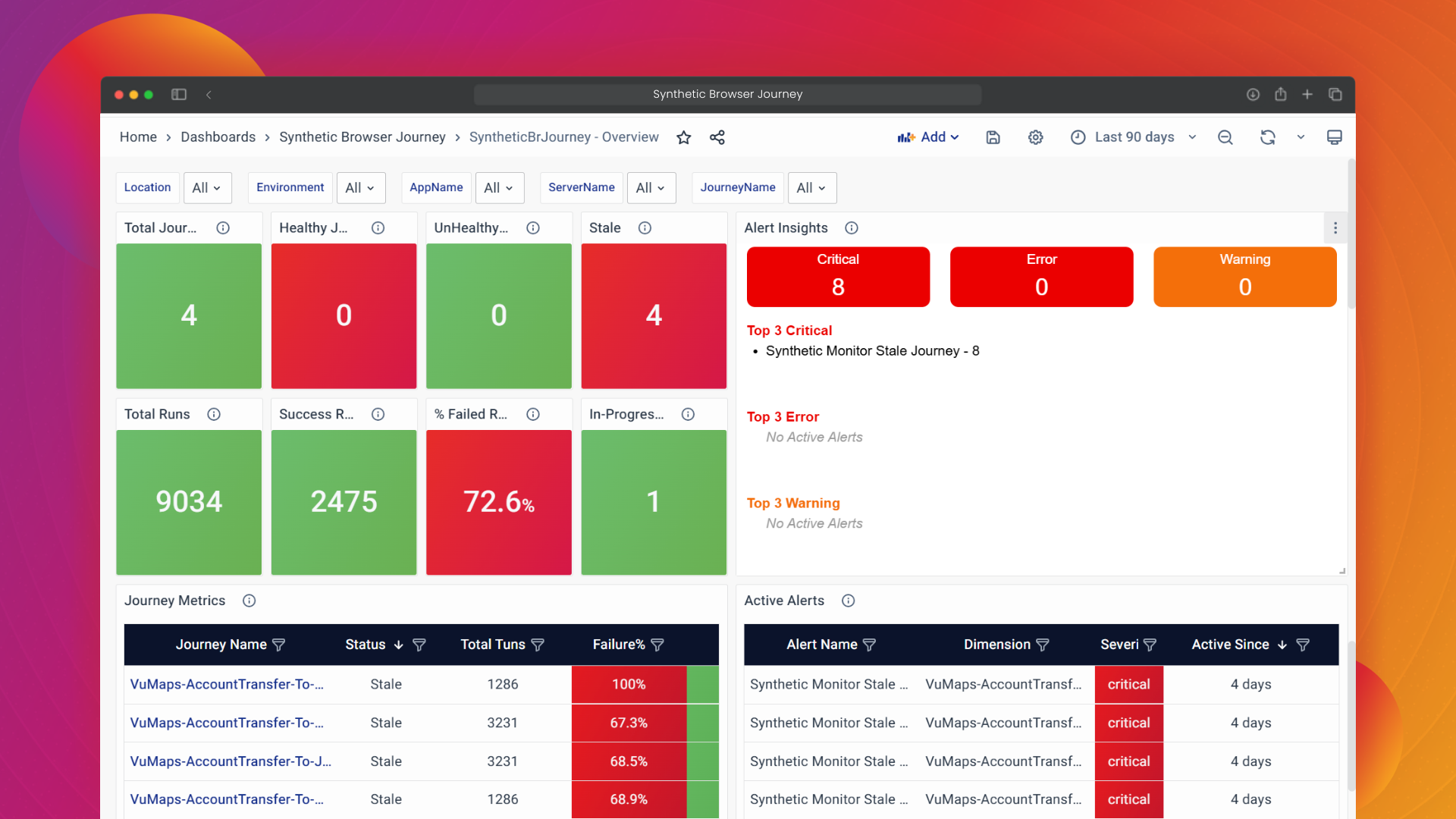Click the save dashboard icon
1456x819 pixels.
point(993,137)
